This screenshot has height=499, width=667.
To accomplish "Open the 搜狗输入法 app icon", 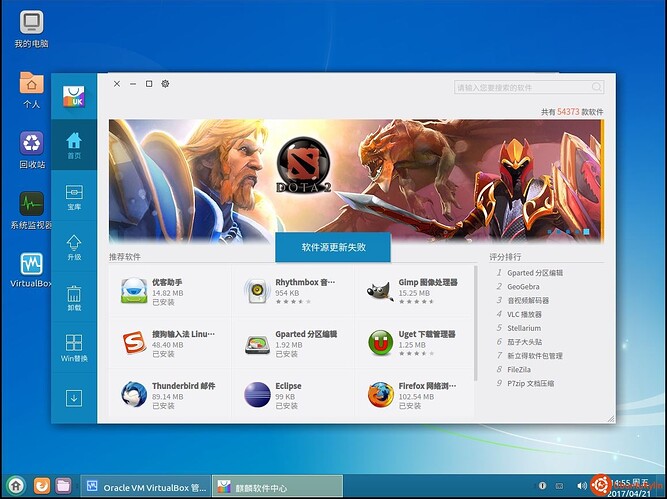I will pyautogui.click(x=134, y=342).
